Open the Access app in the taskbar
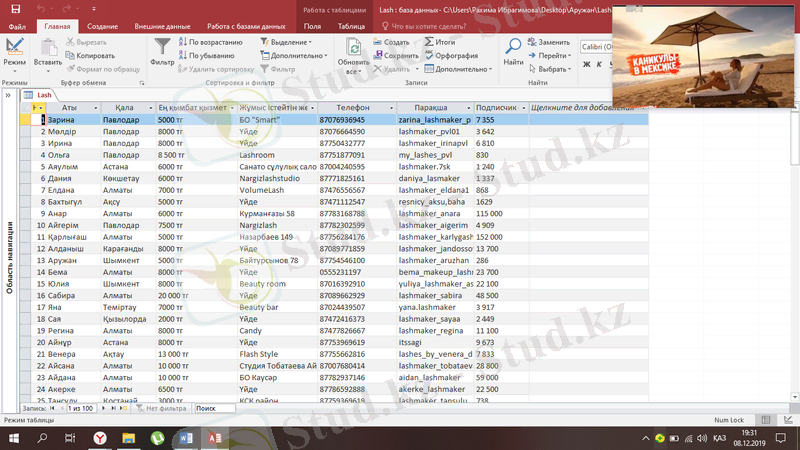The height and width of the screenshot is (450, 800). point(215,438)
